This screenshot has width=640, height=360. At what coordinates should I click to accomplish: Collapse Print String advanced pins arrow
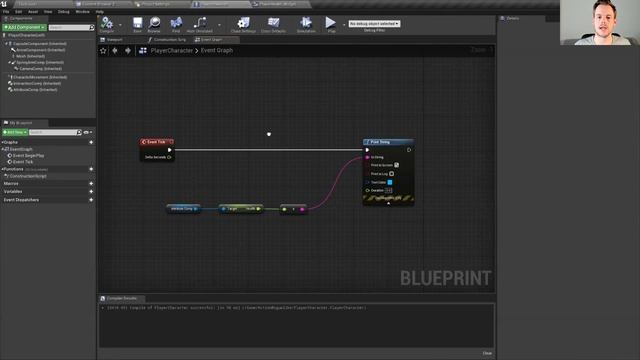point(388,203)
